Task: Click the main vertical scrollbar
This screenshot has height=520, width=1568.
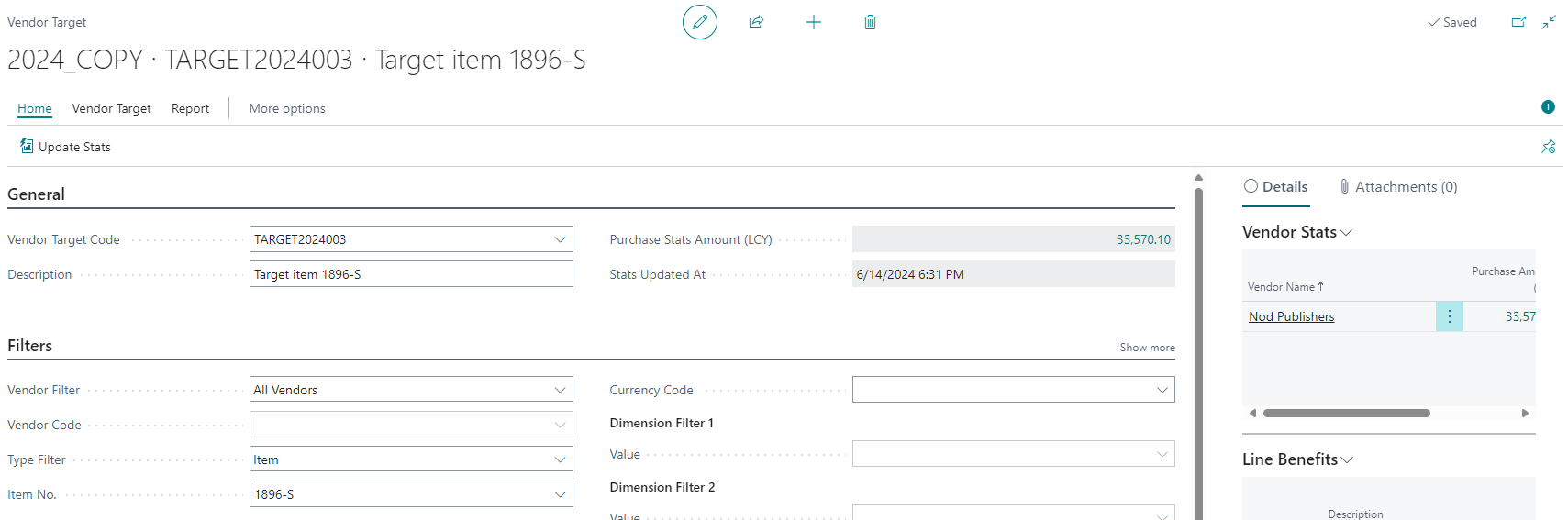Action: click(1198, 353)
